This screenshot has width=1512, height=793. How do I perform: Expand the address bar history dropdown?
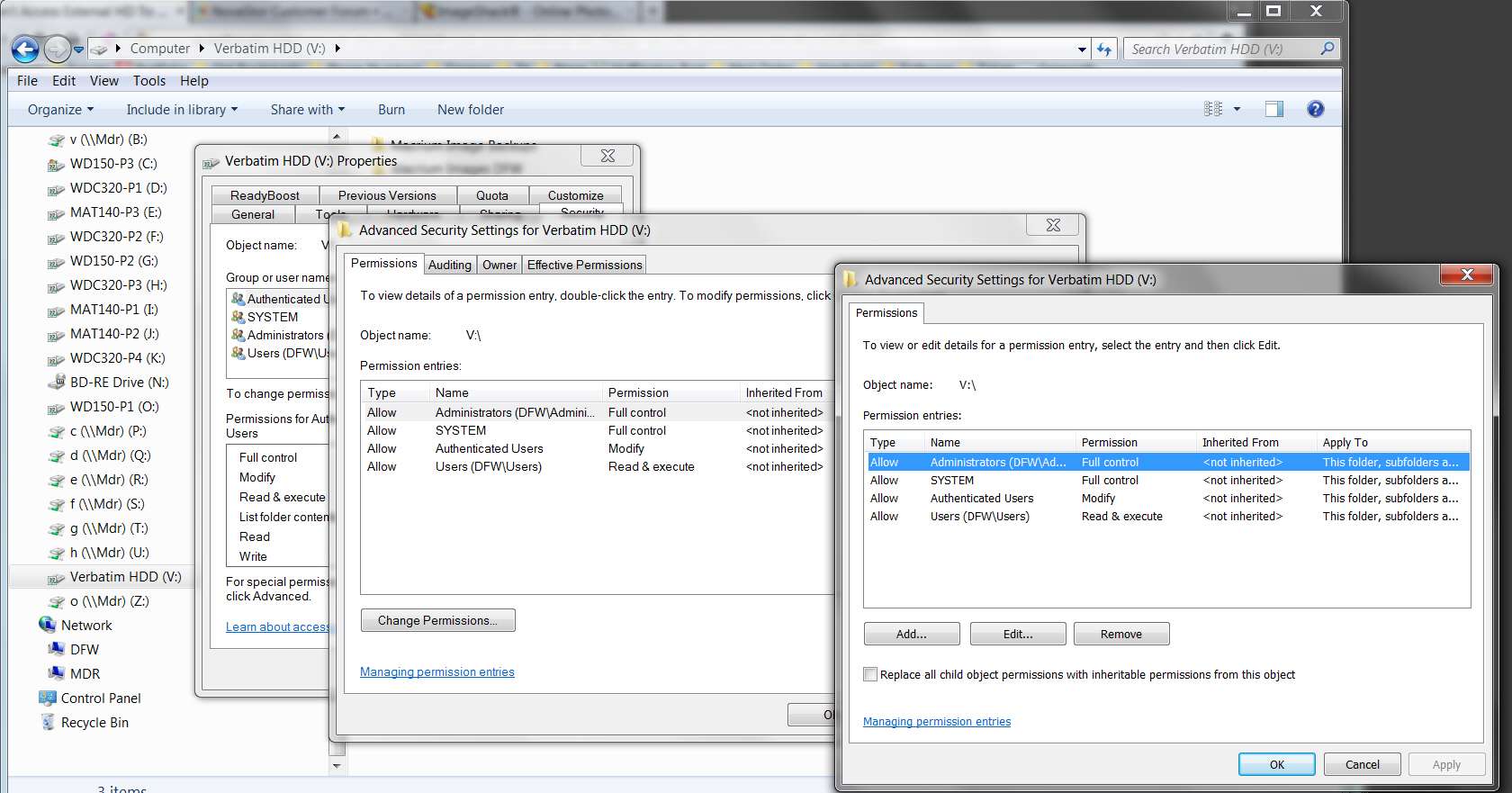[x=1082, y=50]
